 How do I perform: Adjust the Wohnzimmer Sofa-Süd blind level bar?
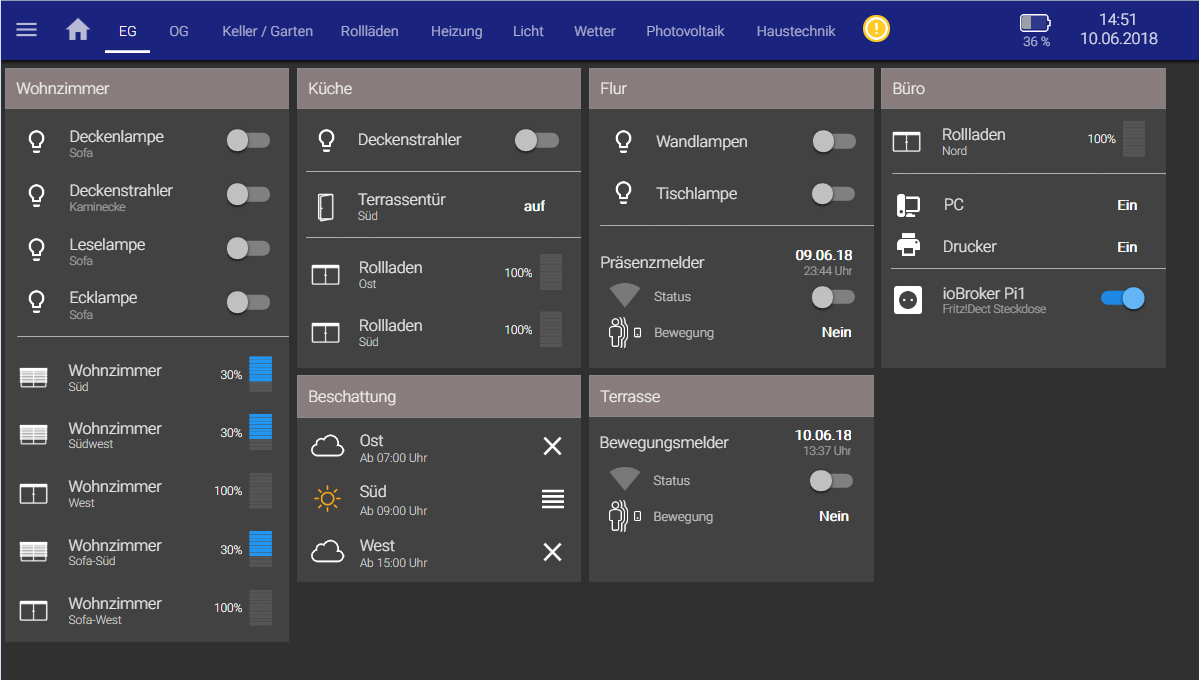tap(261, 549)
